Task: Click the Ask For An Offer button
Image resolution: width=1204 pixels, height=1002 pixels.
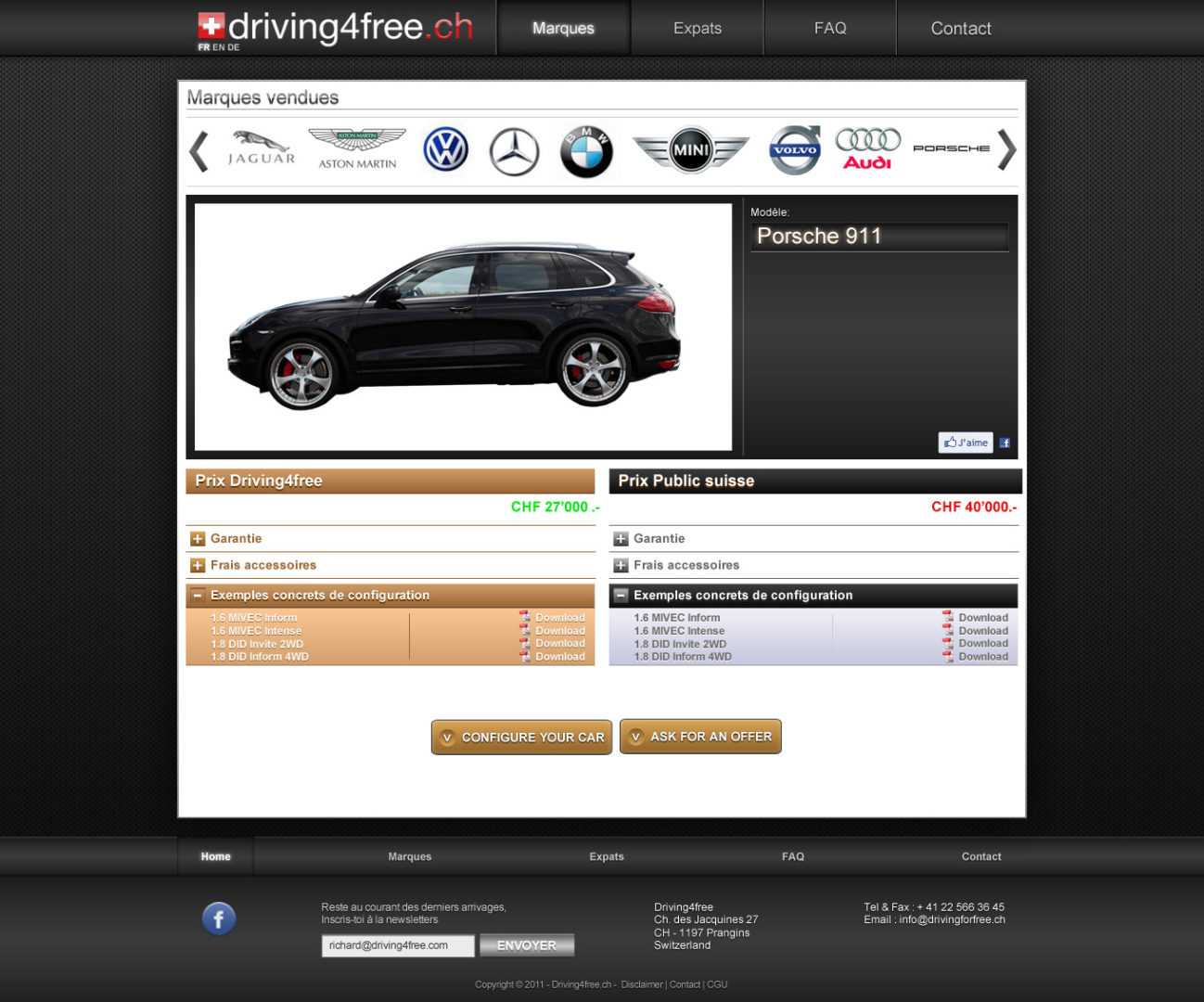Action: 700,737
